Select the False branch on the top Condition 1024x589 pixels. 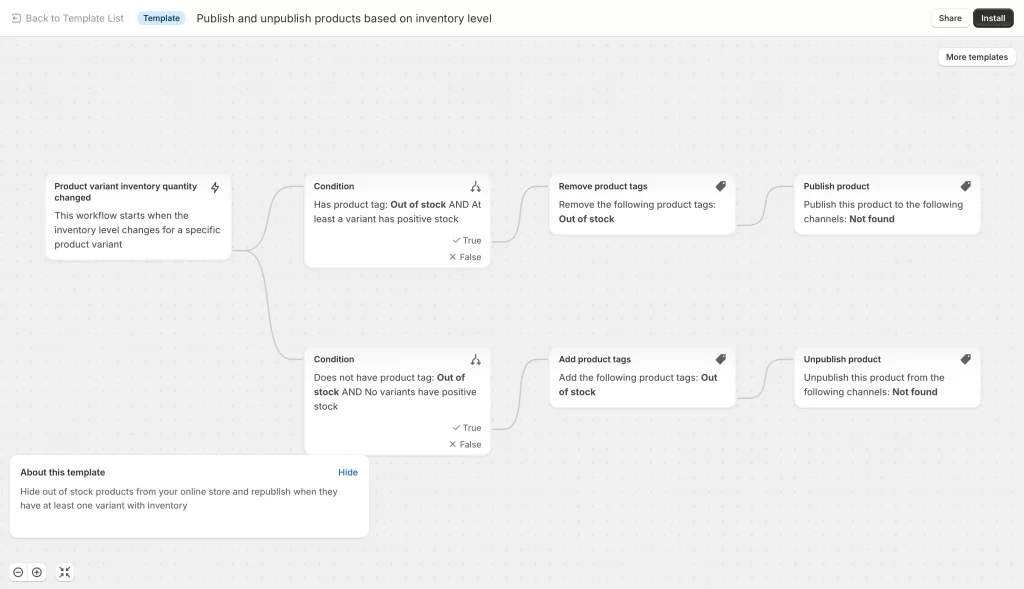pos(466,256)
